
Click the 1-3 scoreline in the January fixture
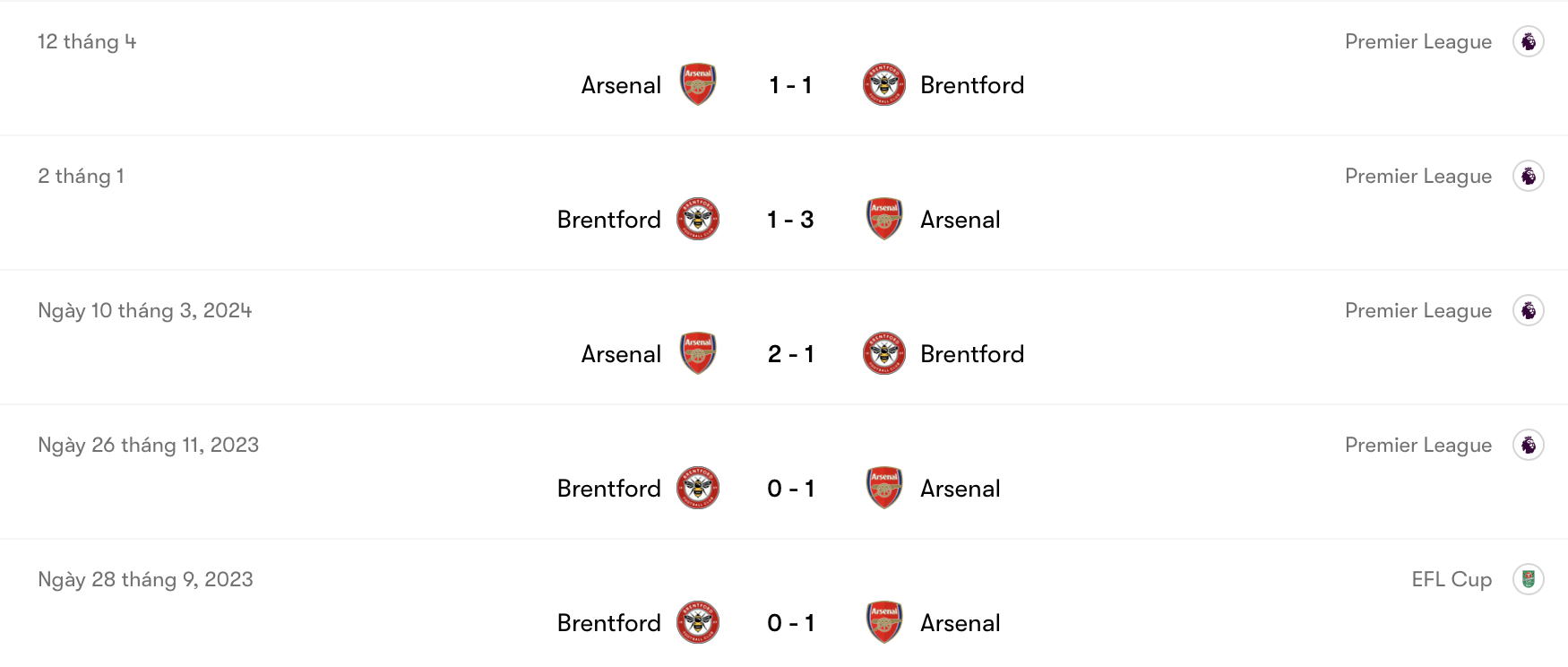790,219
